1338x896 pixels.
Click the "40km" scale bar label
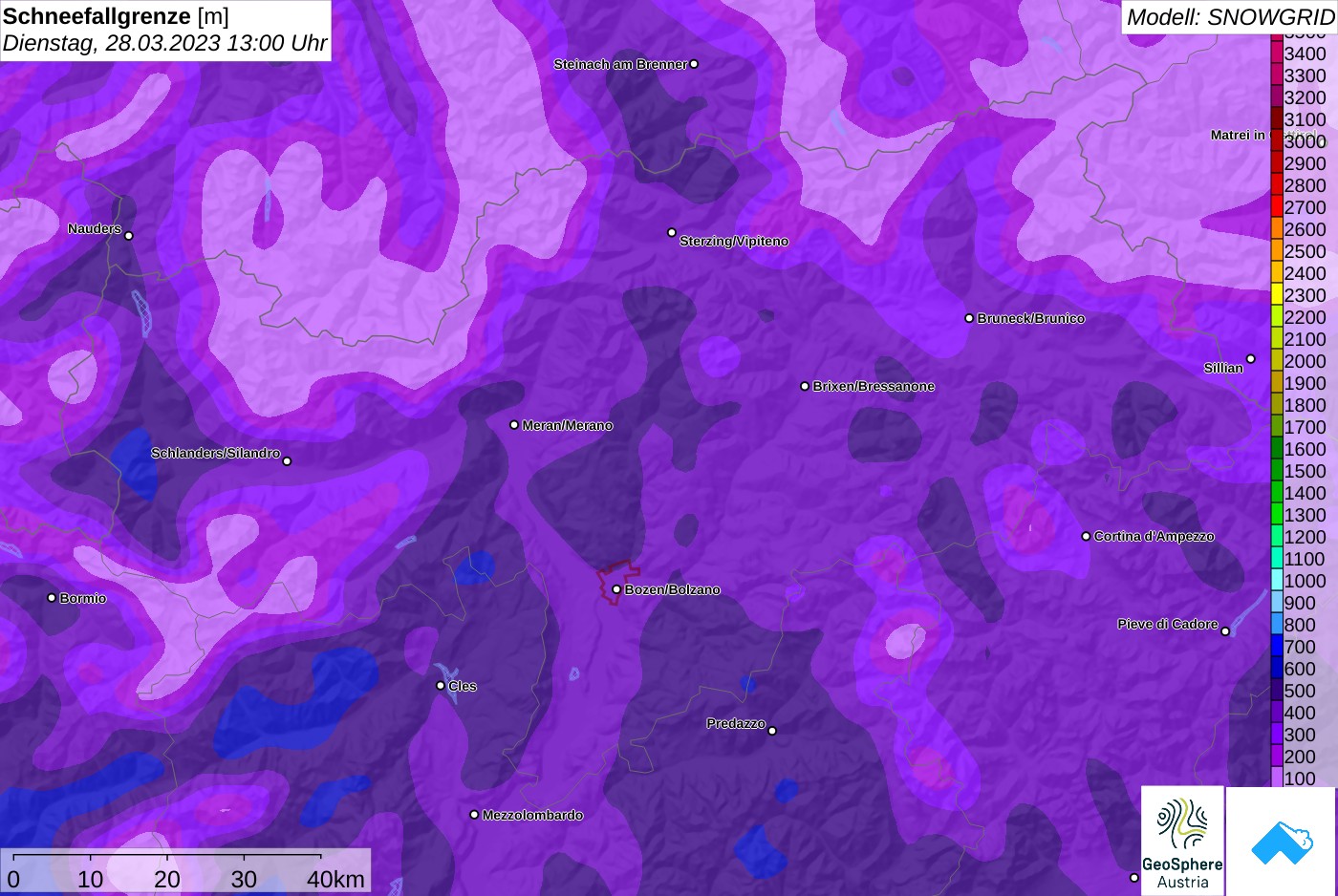335,879
